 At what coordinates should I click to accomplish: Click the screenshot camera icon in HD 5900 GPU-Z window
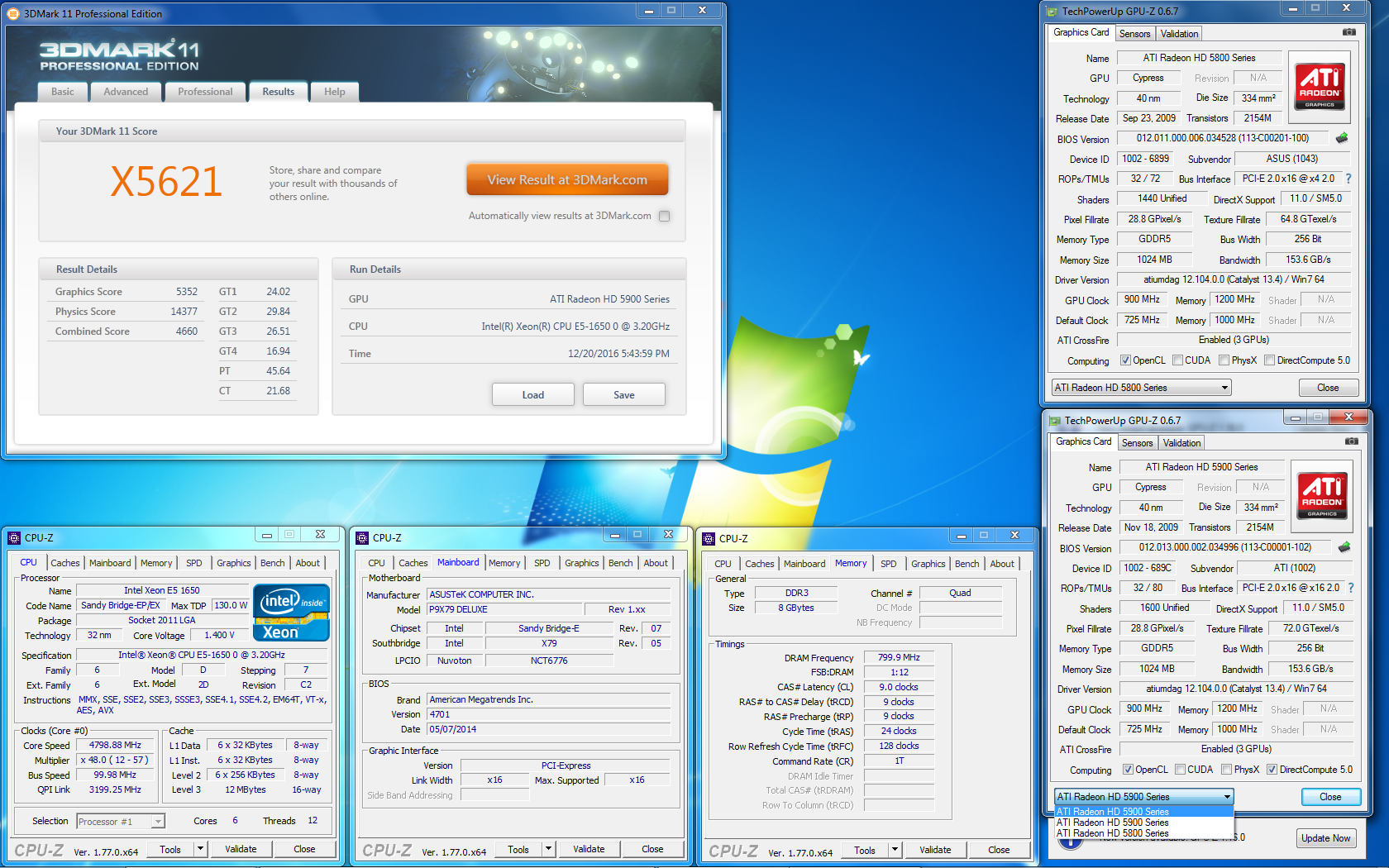point(1351,441)
